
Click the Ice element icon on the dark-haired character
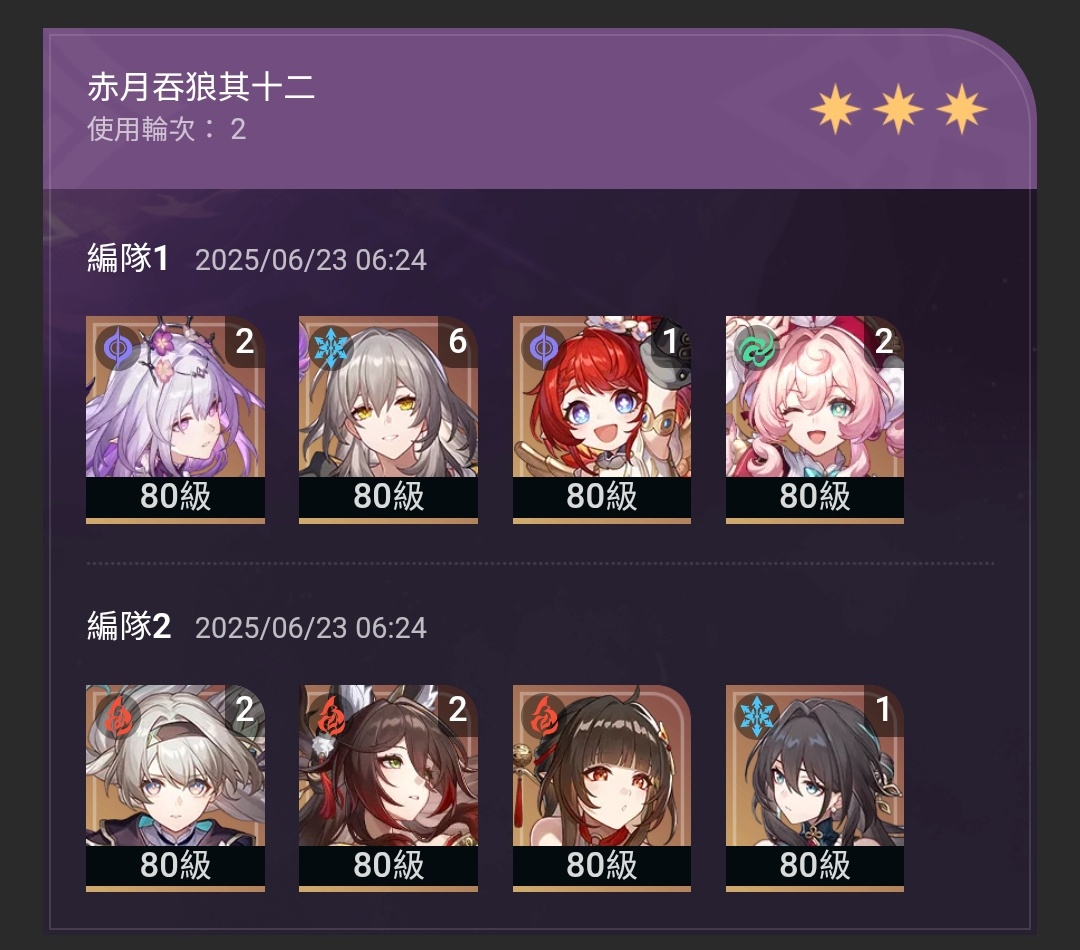click(757, 716)
